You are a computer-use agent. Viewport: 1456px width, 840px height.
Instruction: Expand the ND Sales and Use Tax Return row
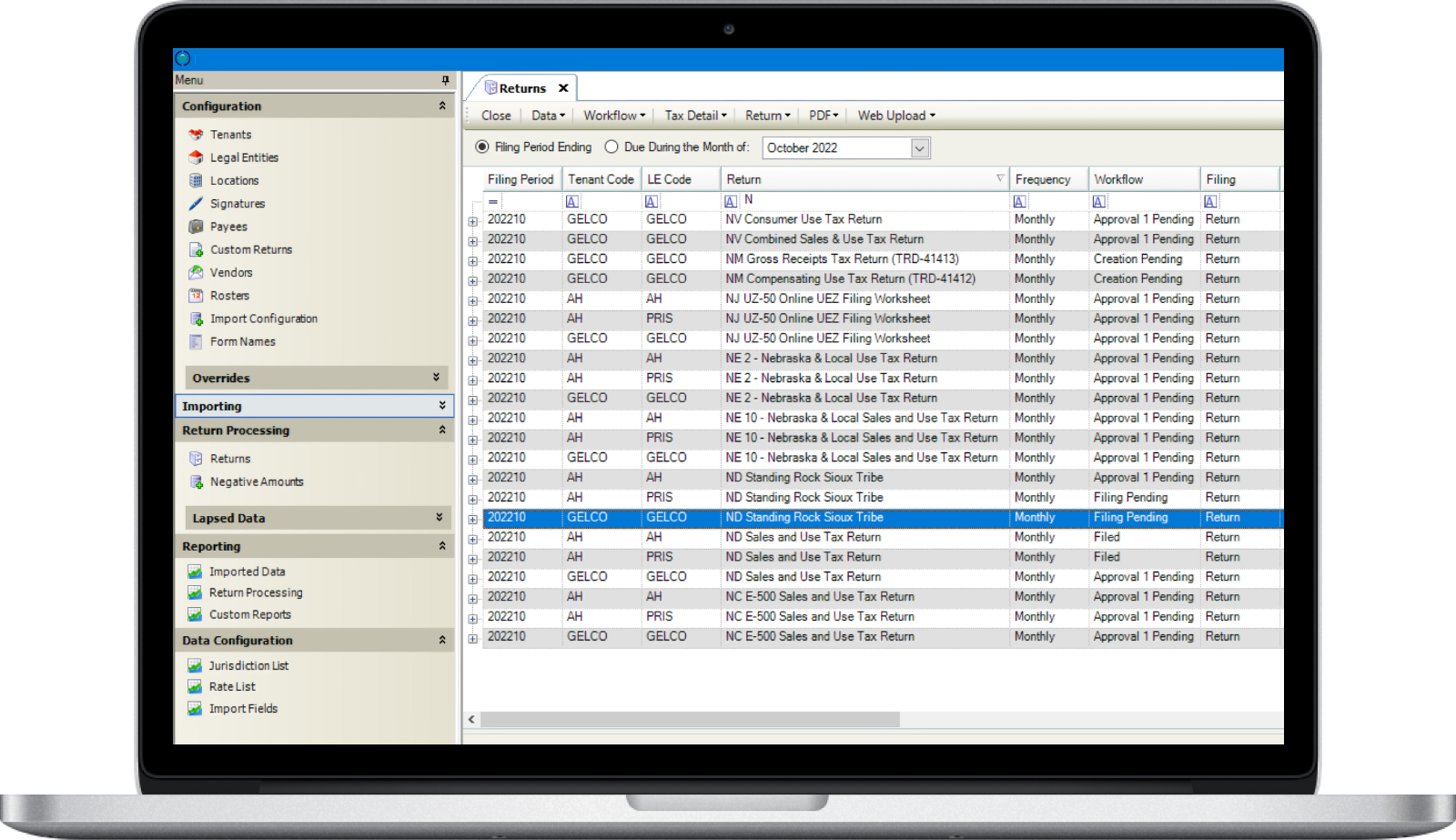473,538
